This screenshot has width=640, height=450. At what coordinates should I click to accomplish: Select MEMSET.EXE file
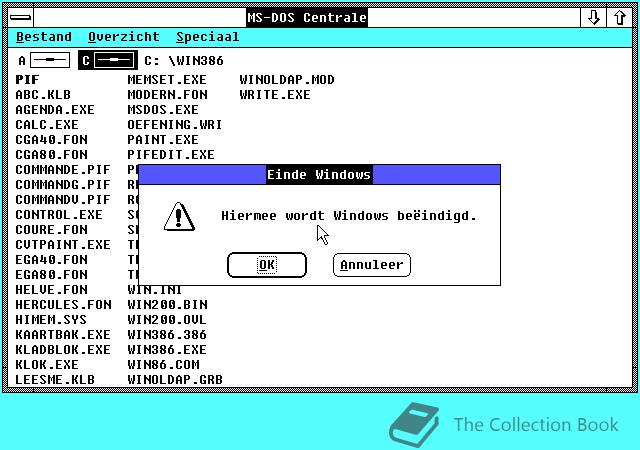pyautogui.click(x=167, y=80)
